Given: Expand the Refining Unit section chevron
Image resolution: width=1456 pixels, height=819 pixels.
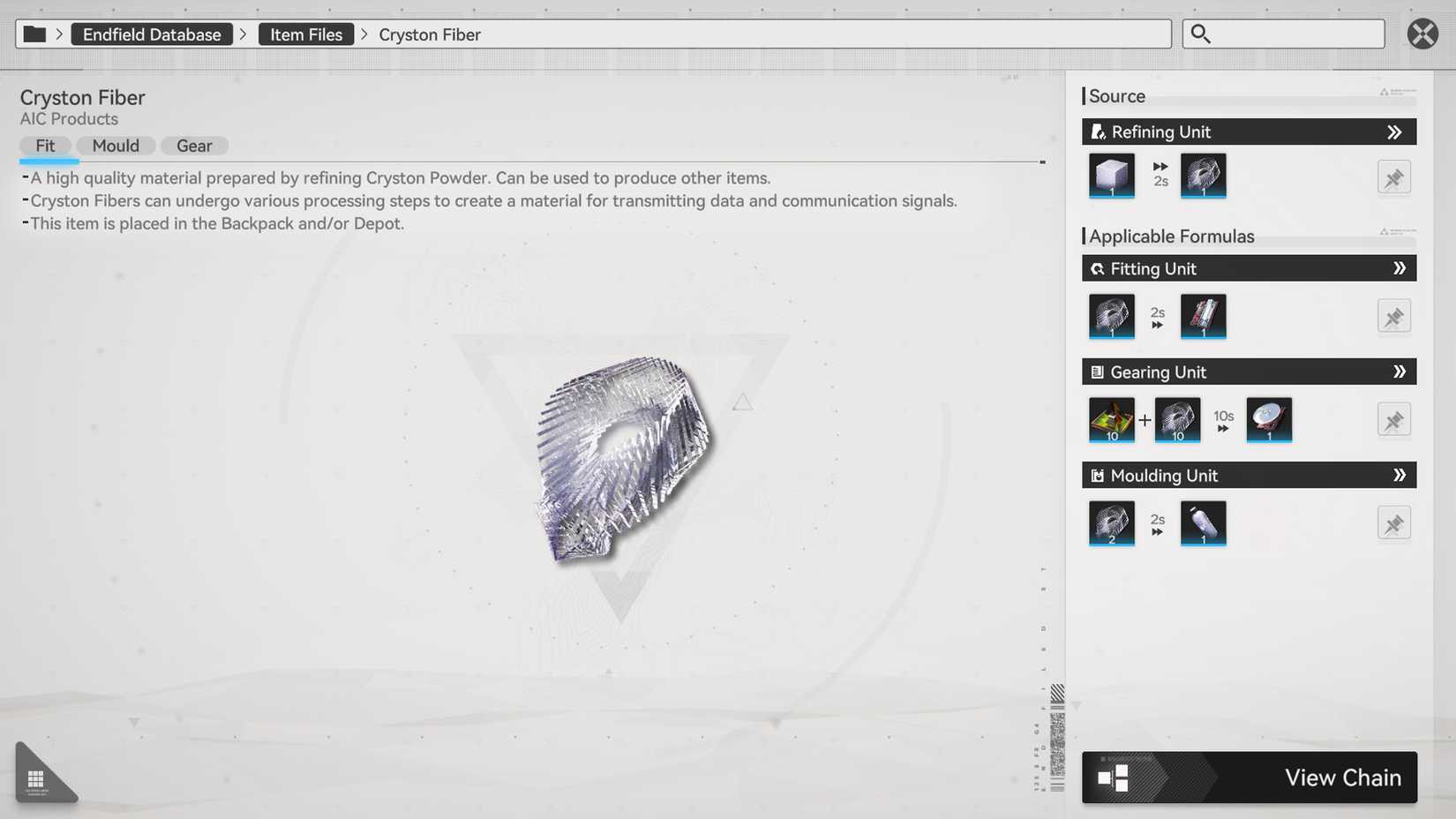Looking at the screenshot, I should [x=1396, y=131].
